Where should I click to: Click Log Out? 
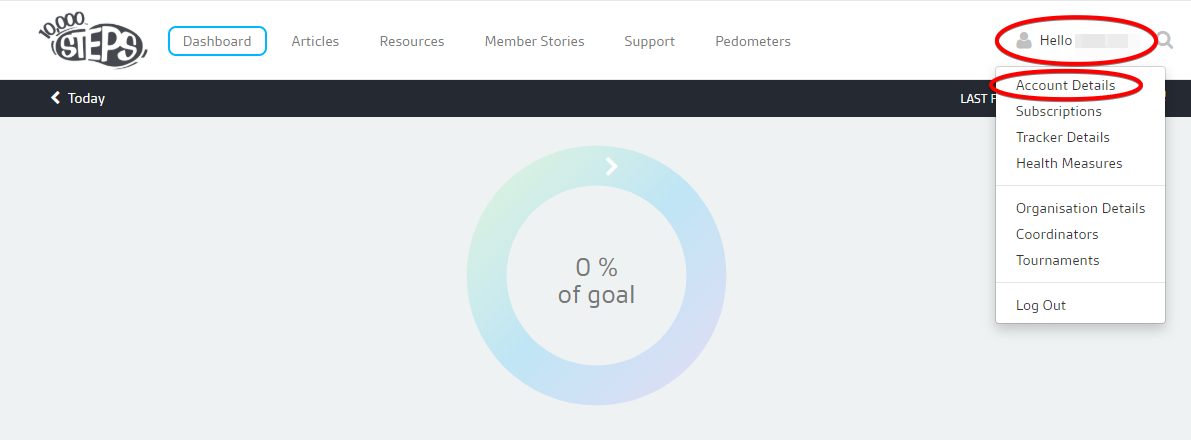1041,305
